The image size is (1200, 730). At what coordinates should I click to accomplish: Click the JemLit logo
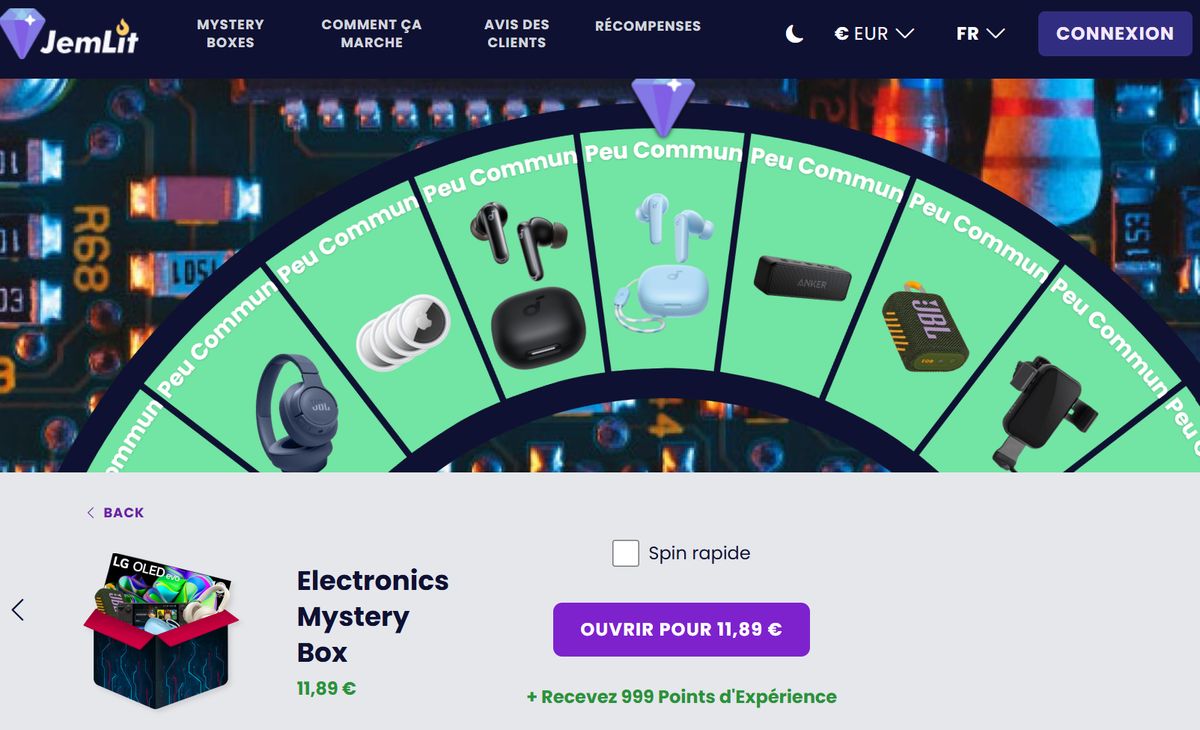[x=70, y=33]
